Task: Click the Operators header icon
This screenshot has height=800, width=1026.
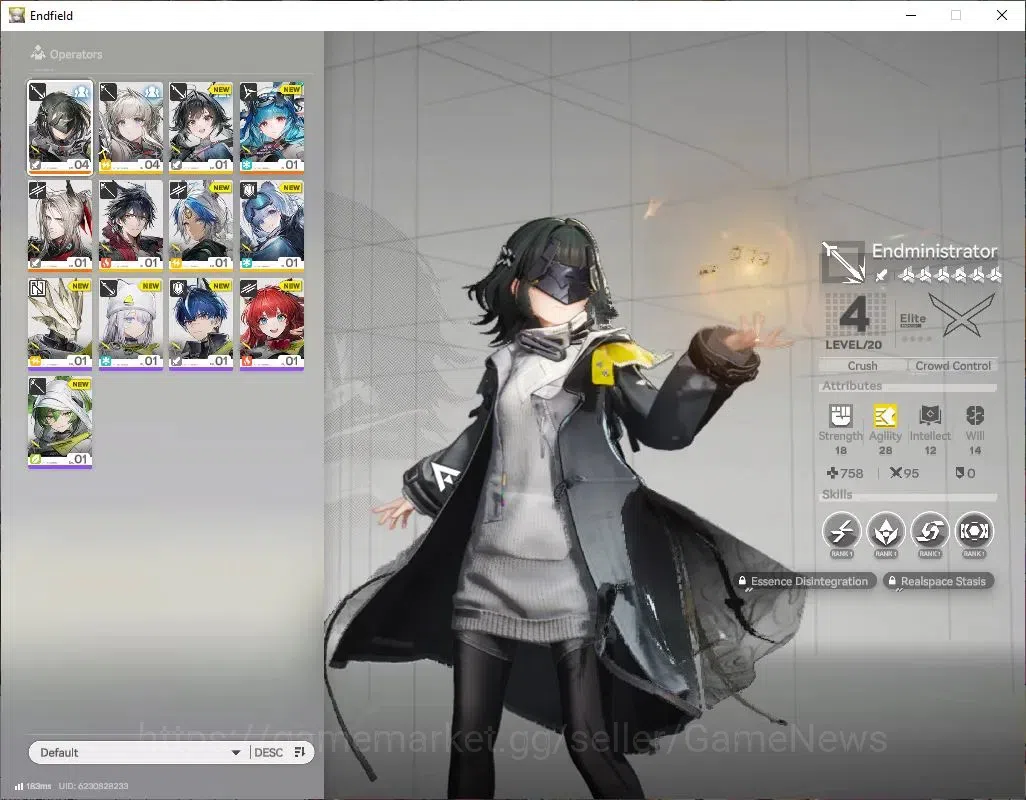Action: (38, 52)
